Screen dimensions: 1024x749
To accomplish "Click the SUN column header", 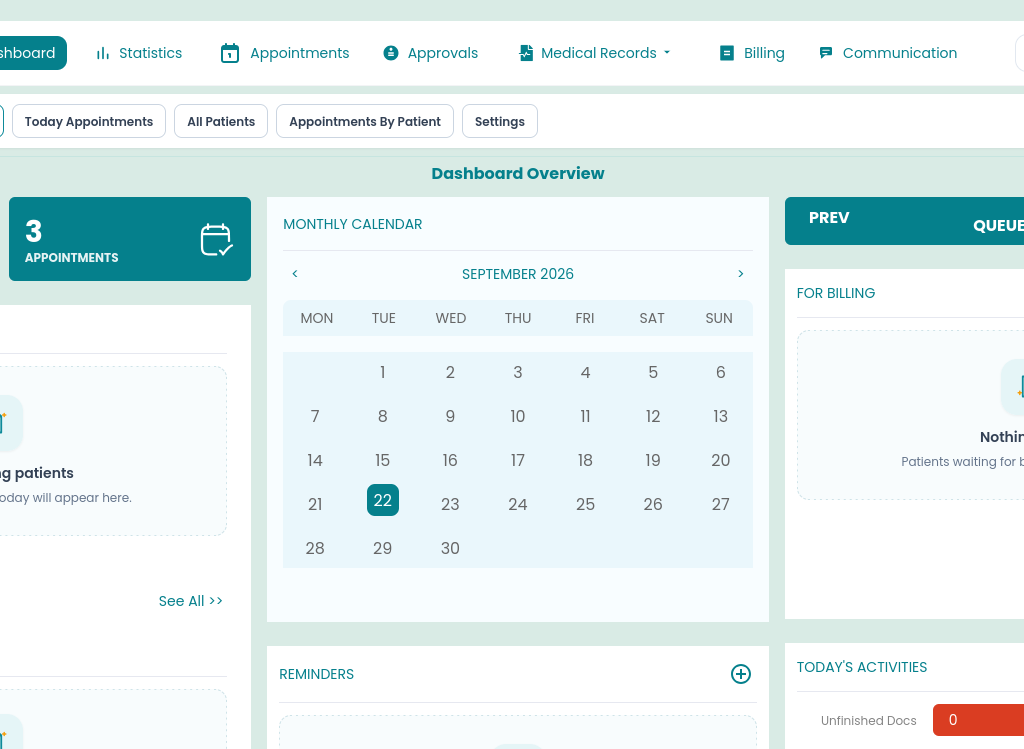I will [x=719, y=318].
